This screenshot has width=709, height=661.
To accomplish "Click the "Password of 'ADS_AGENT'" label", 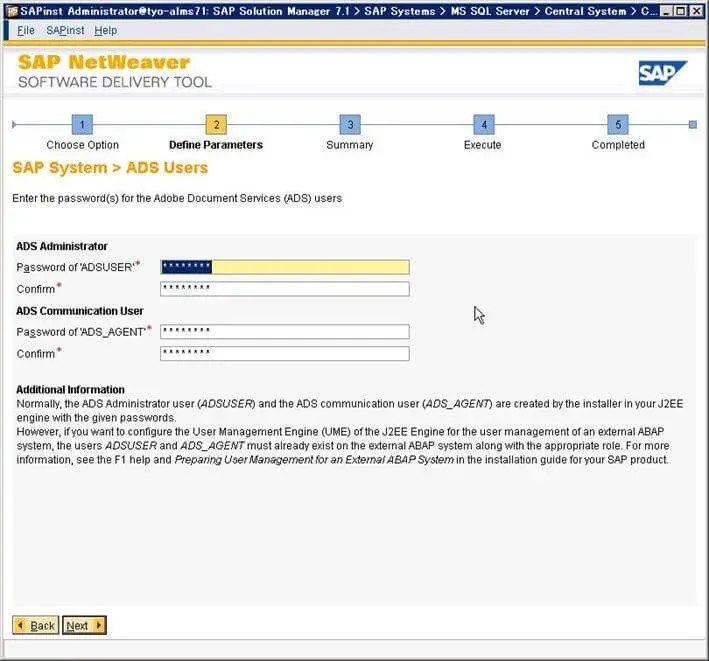I will pos(81,331).
